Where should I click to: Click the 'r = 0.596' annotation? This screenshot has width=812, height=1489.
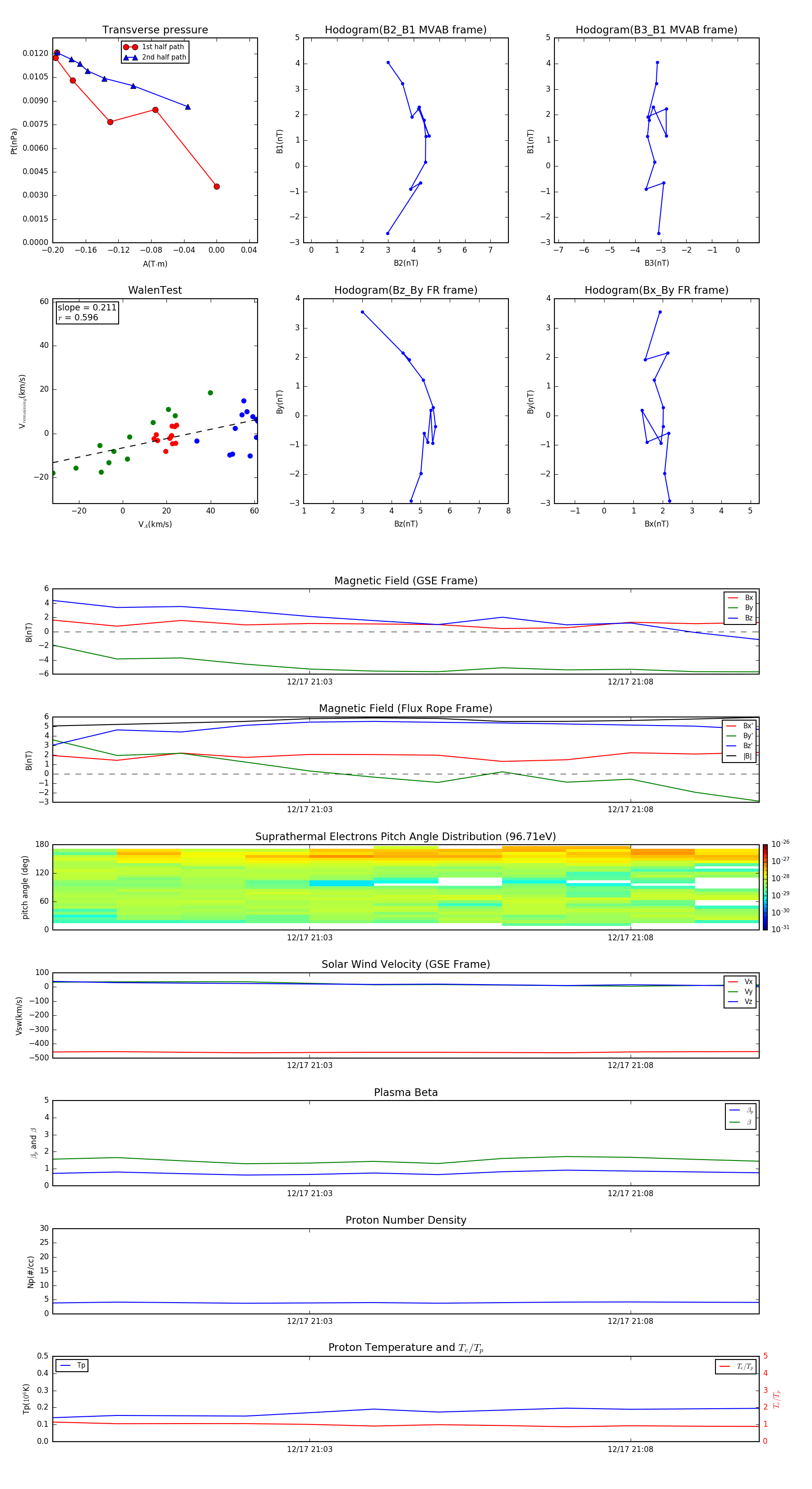78,317
